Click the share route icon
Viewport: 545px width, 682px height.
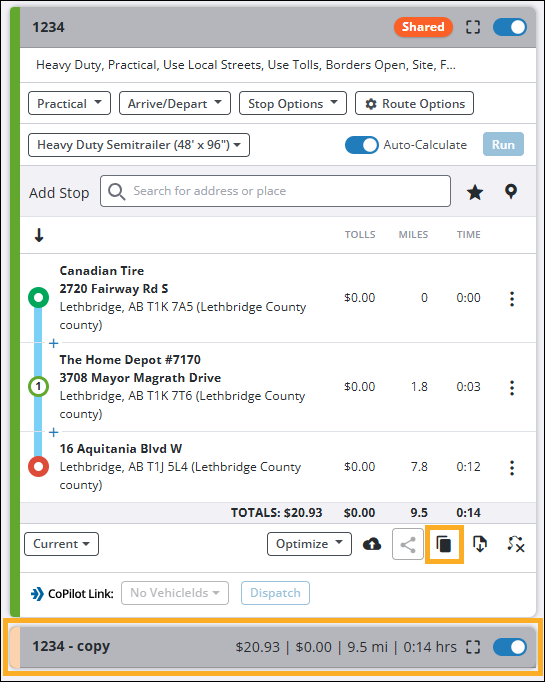click(x=408, y=544)
